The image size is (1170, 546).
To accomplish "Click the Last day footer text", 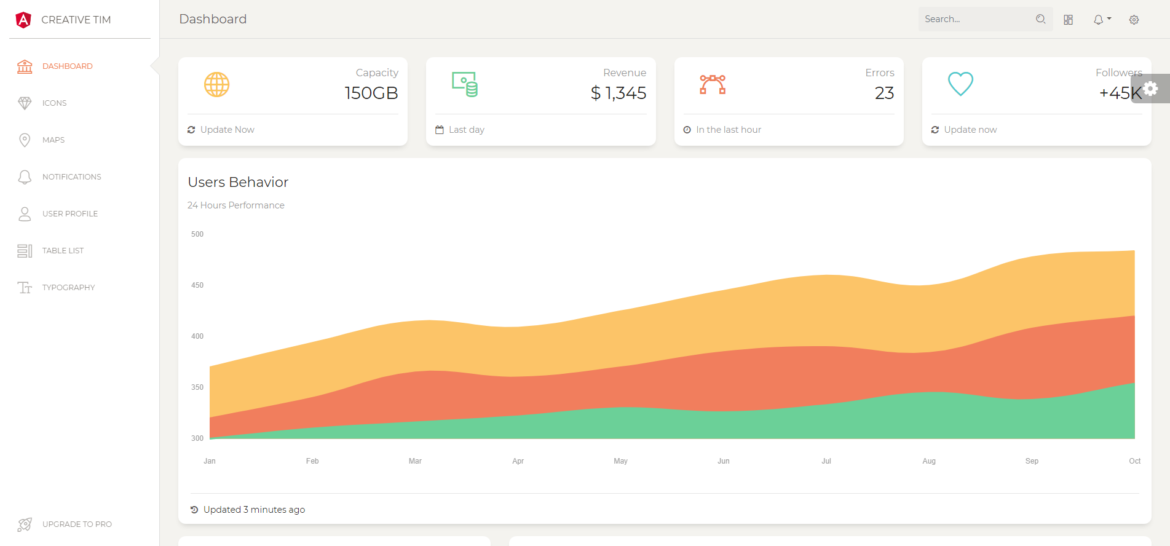I will 466,130.
